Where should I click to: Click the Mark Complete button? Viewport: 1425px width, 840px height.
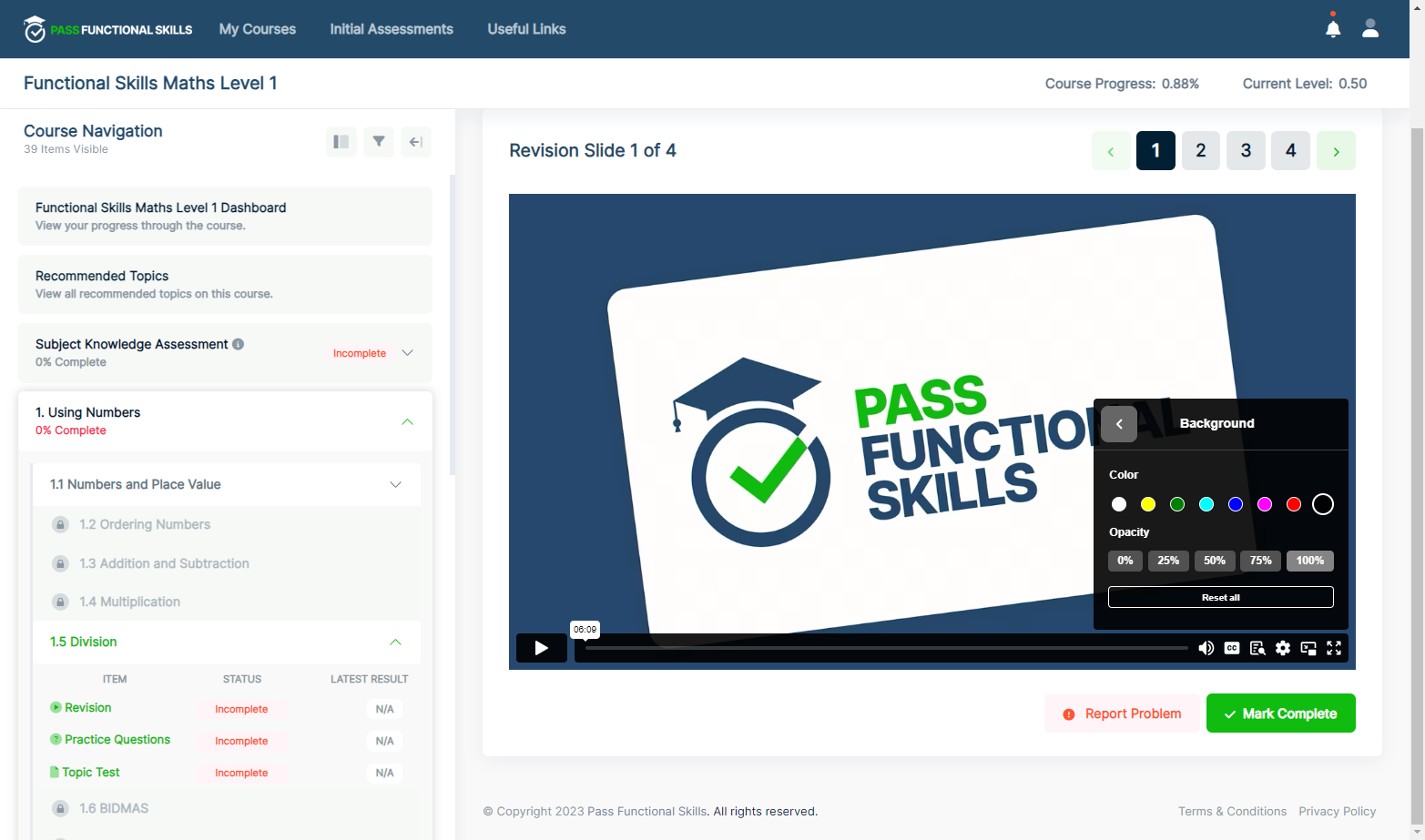[x=1281, y=713]
